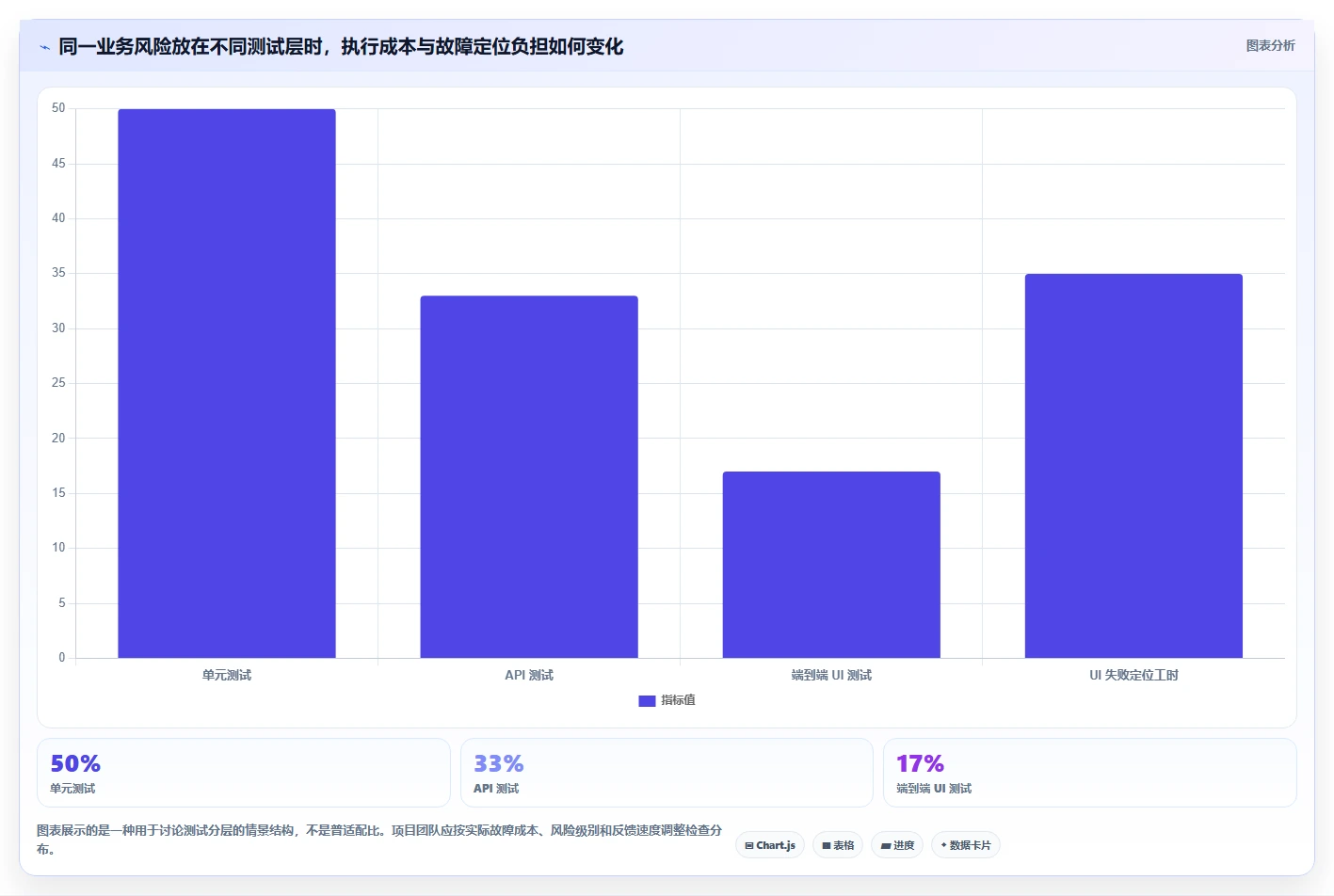This screenshot has height=896, width=1334.
Task: Toggle the 指标值 legend color swatch
Action: coord(647,700)
